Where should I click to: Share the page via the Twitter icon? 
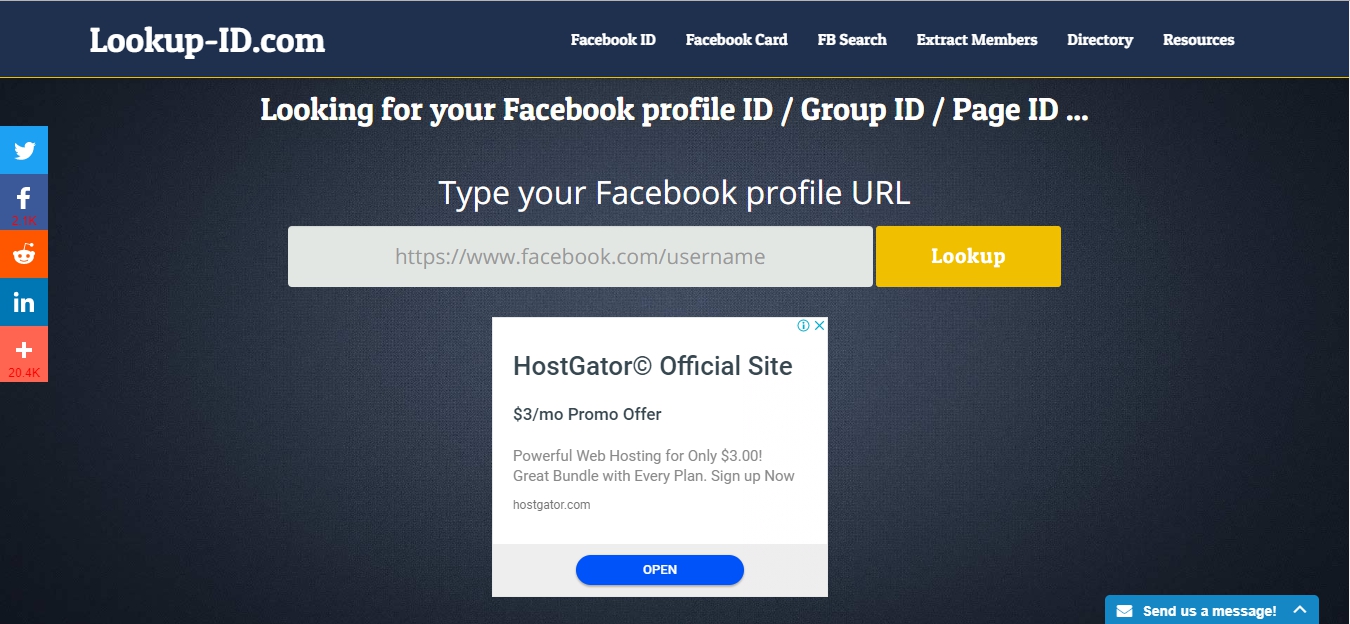point(24,151)
